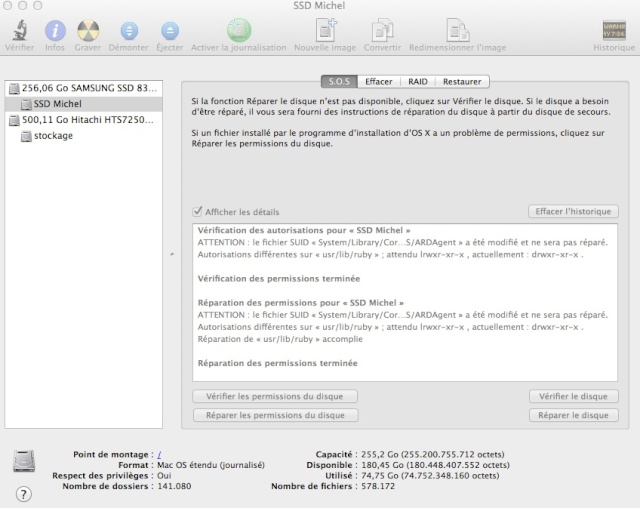Click the stockage volume icon

(x=26, y=136)
